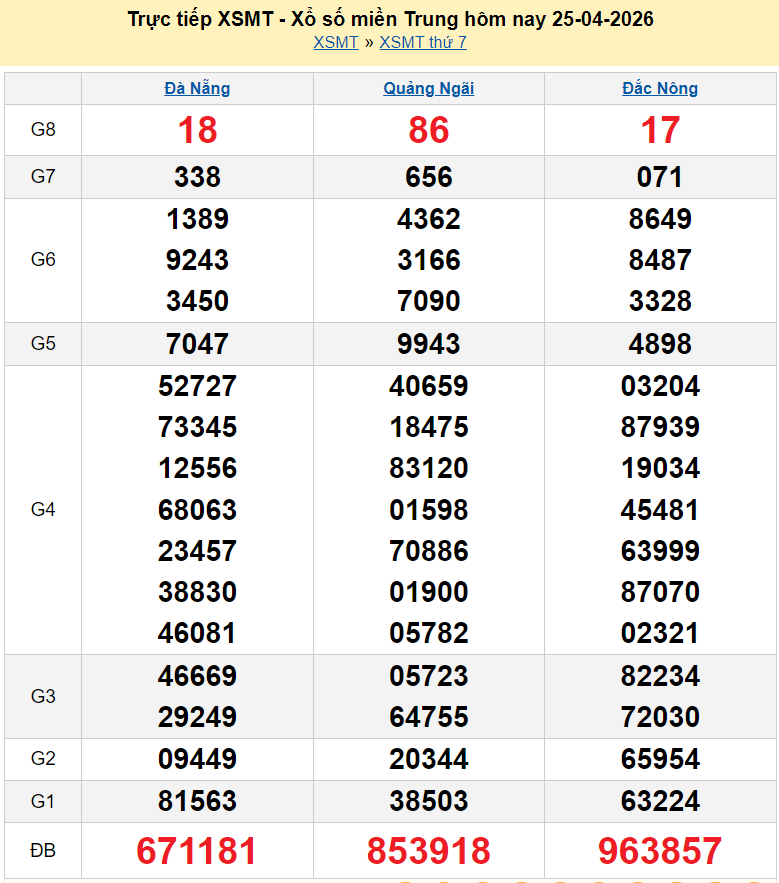
Task: Open the XSMT thứ 7 link
Action: [x=423, y=42]
